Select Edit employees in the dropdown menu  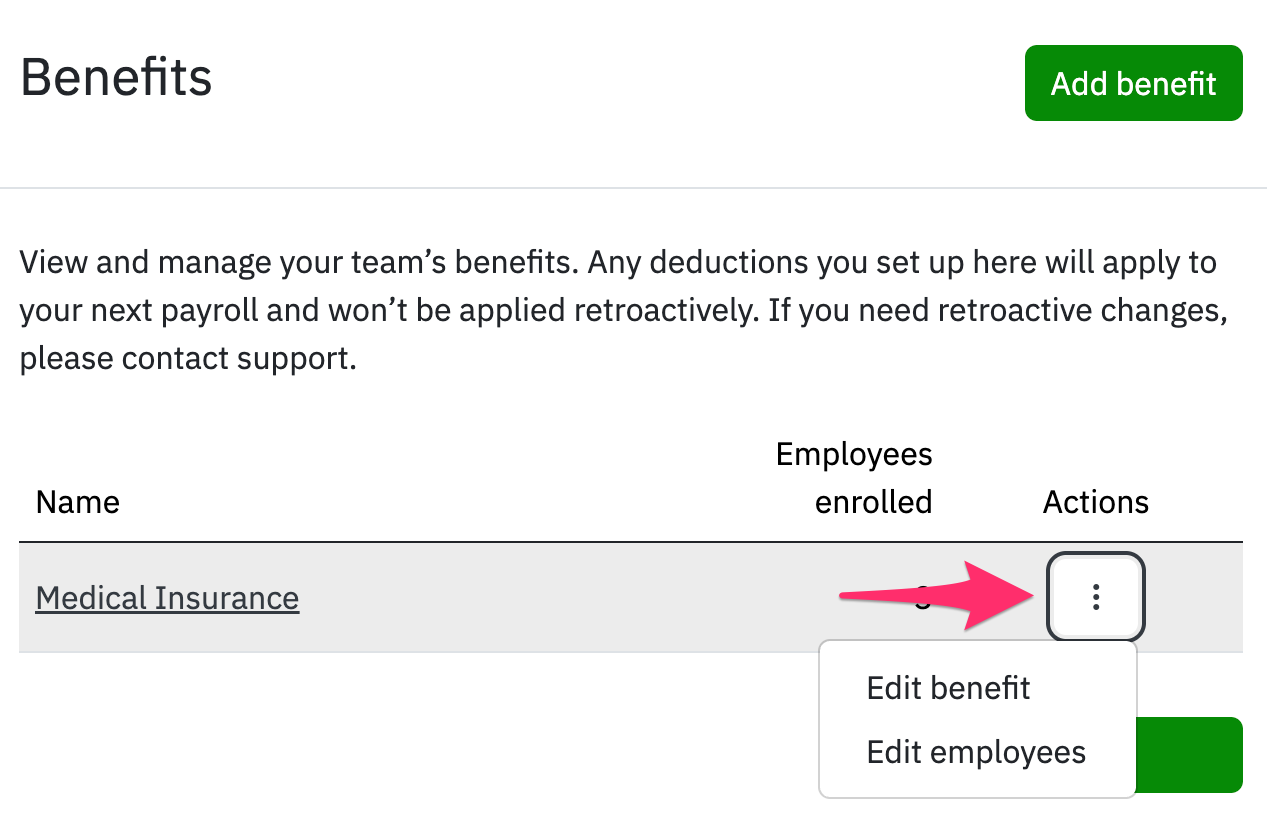tap(977, 752)
